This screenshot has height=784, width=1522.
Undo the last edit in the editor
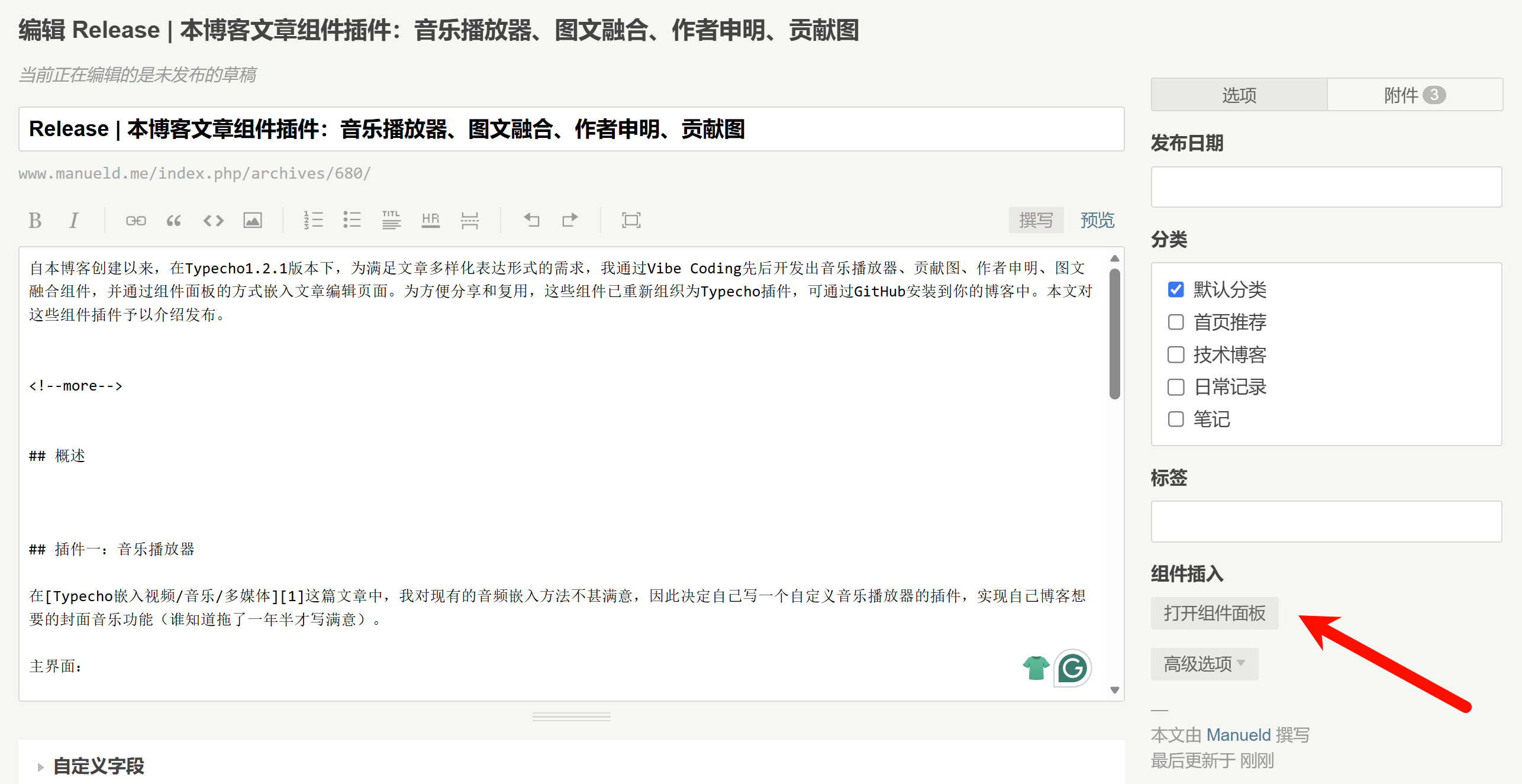point(531,220)
